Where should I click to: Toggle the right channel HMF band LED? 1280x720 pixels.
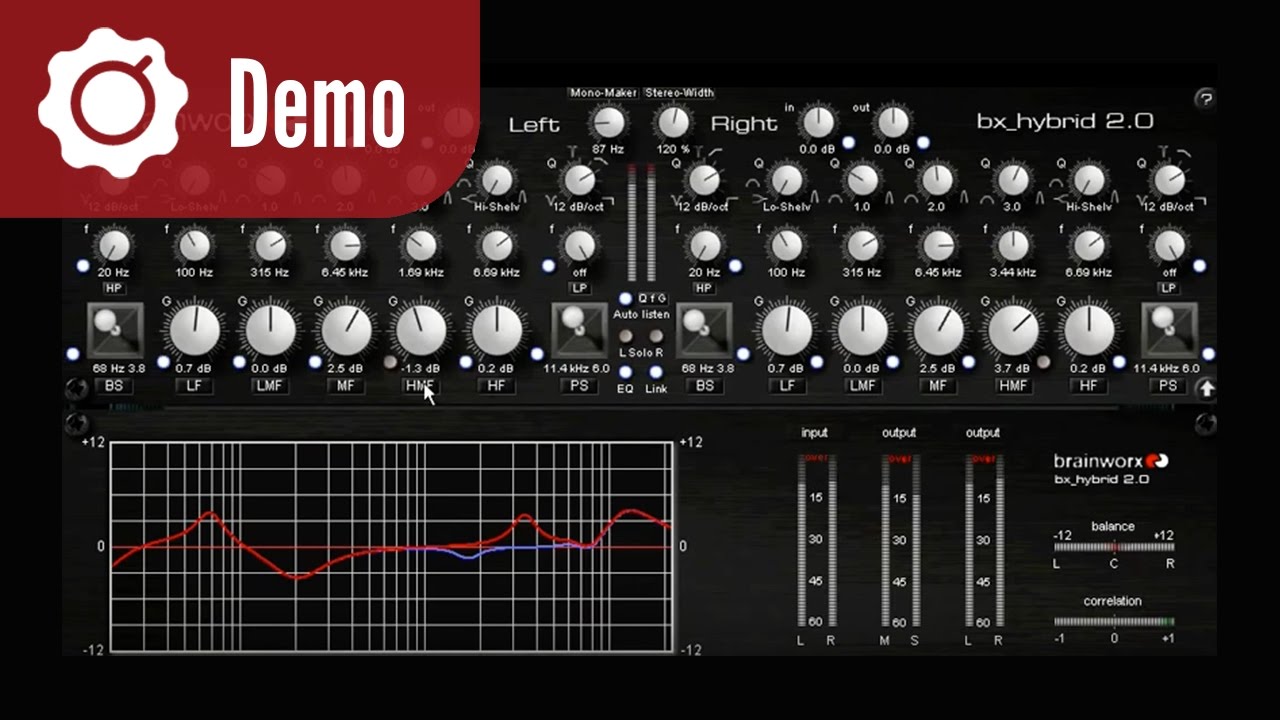pos(1044,362)
